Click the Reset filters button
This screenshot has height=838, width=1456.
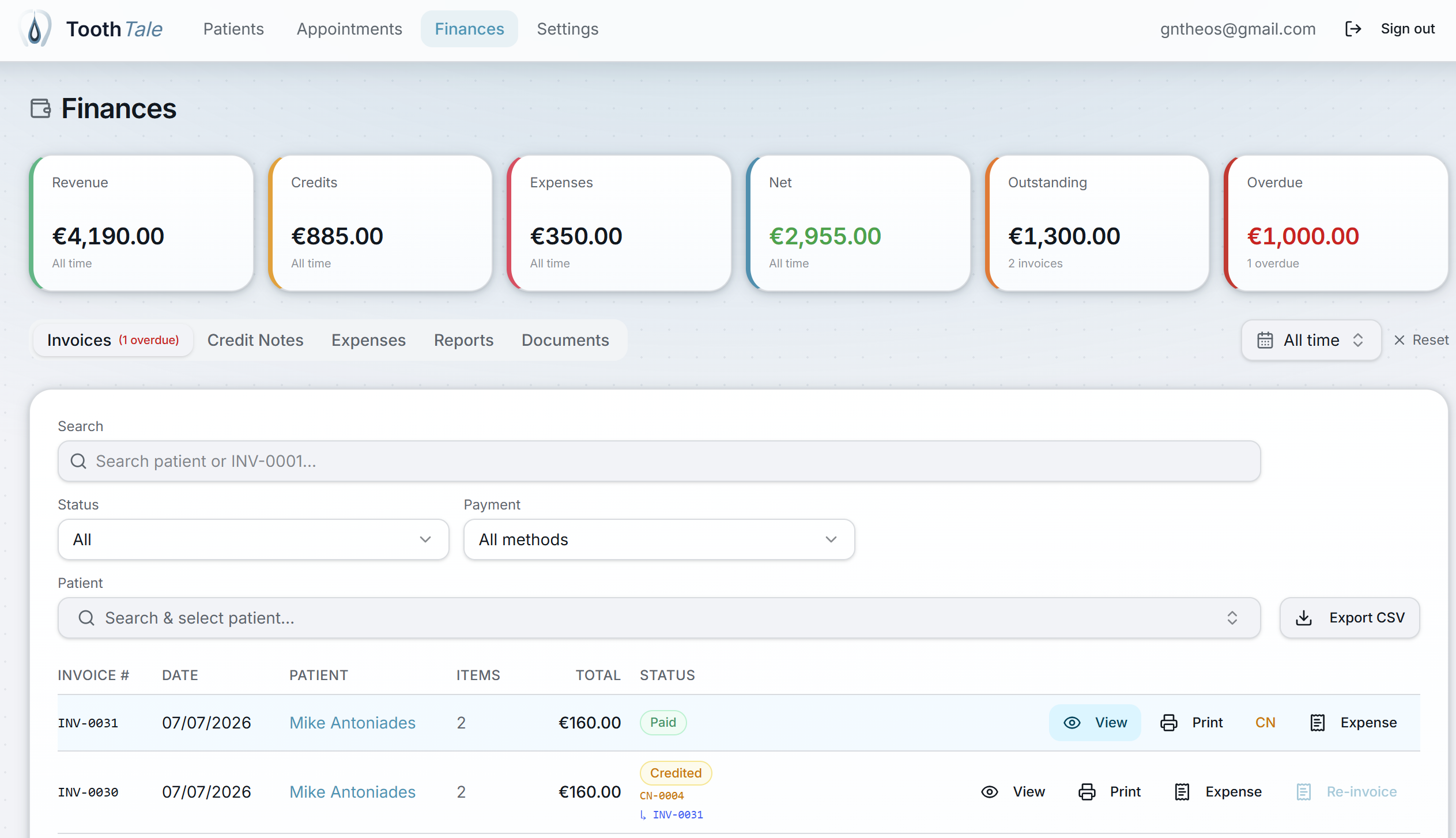pos(1421,340)
